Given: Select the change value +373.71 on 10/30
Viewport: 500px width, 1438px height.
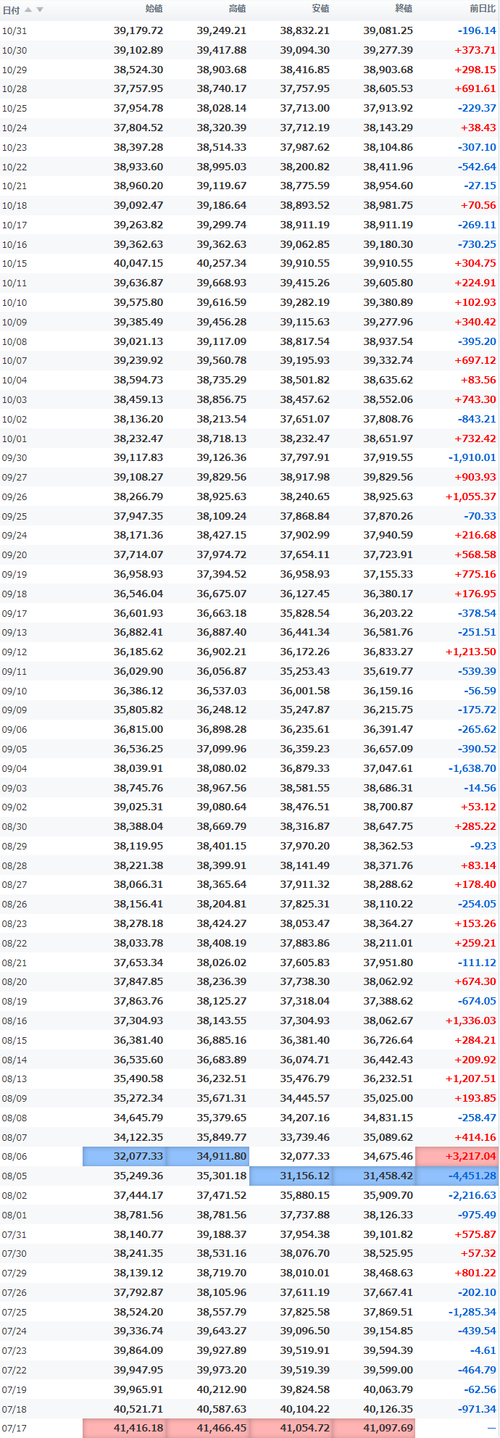Looking at the screenshot, I should 474,49.
